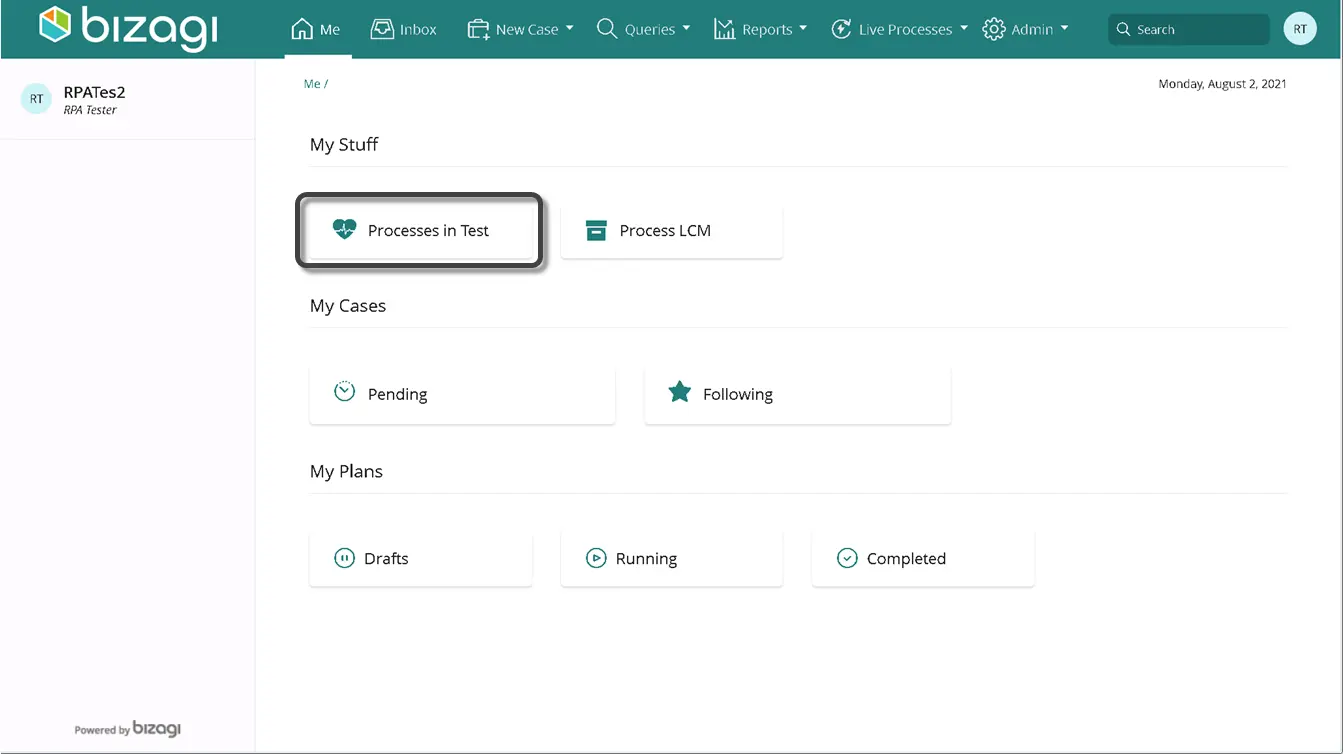Expand the New Case dropdown
The image size is (1343, 754).
click(520, 29)
